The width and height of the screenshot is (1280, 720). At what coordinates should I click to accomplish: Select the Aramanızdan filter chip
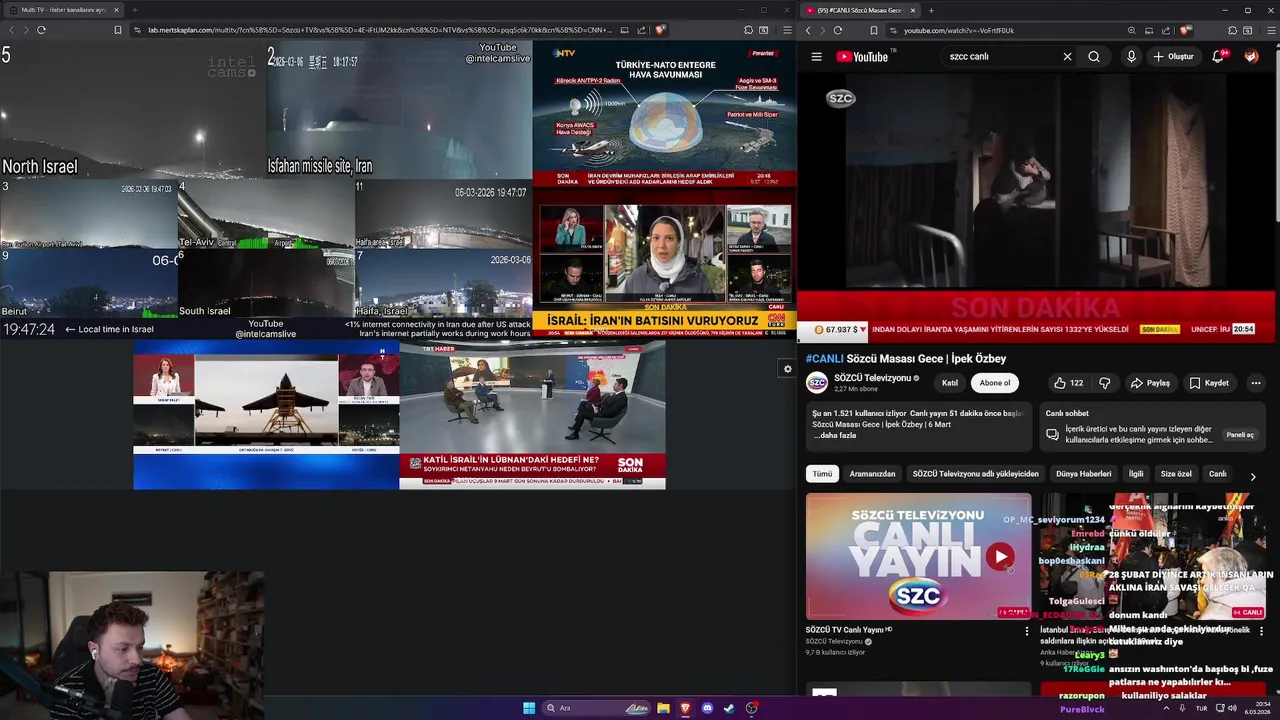(x=872, y=474)
